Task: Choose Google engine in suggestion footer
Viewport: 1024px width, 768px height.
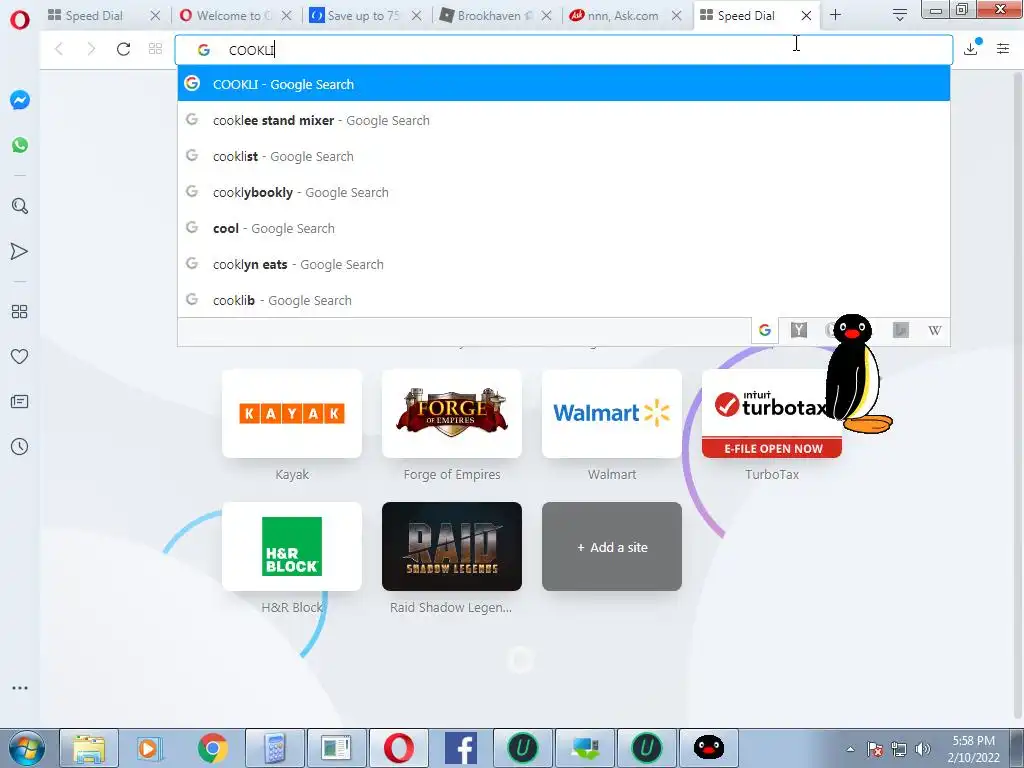Action: tap(765, 330)
